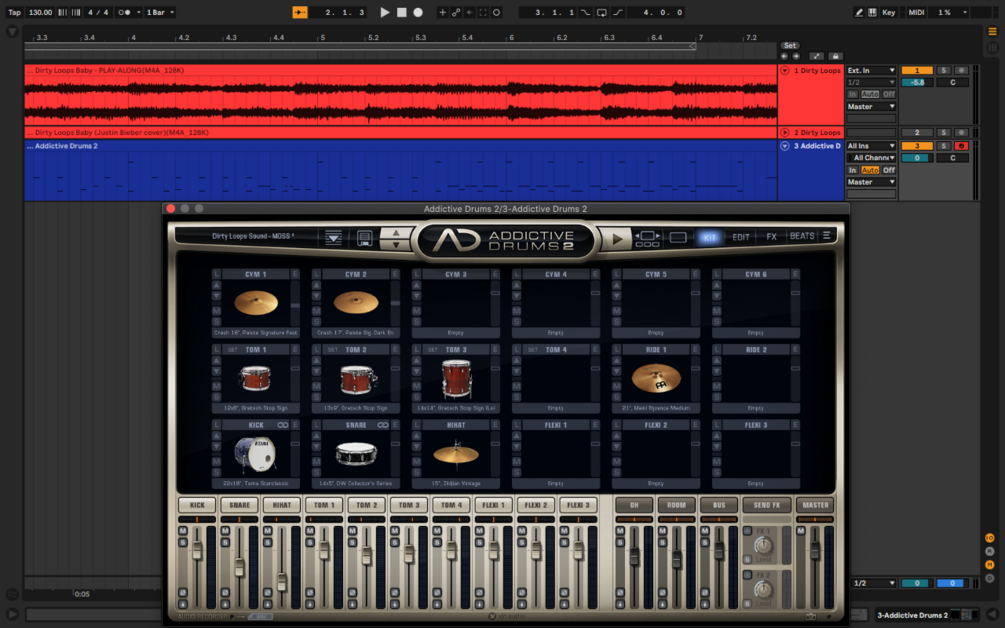
Task: Solo the SNARE mixer channel
Action: (226, 543)
